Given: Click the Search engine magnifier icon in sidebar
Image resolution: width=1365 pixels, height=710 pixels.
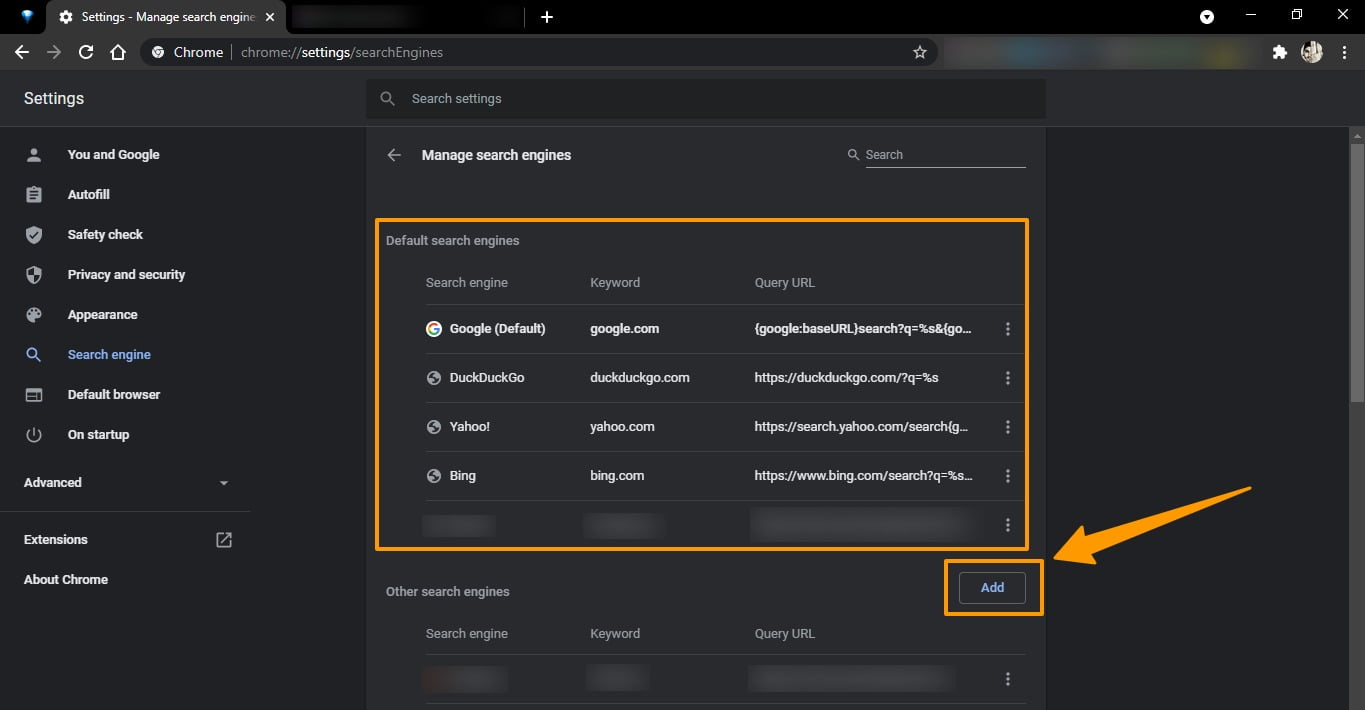Looking at the screenshot, I should [x=34, y=355].
